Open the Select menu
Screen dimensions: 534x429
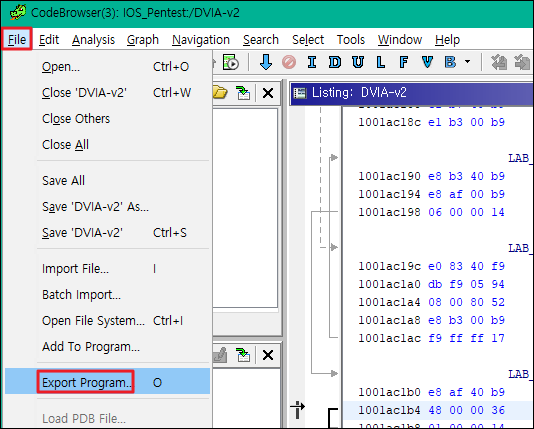[308, 39]
